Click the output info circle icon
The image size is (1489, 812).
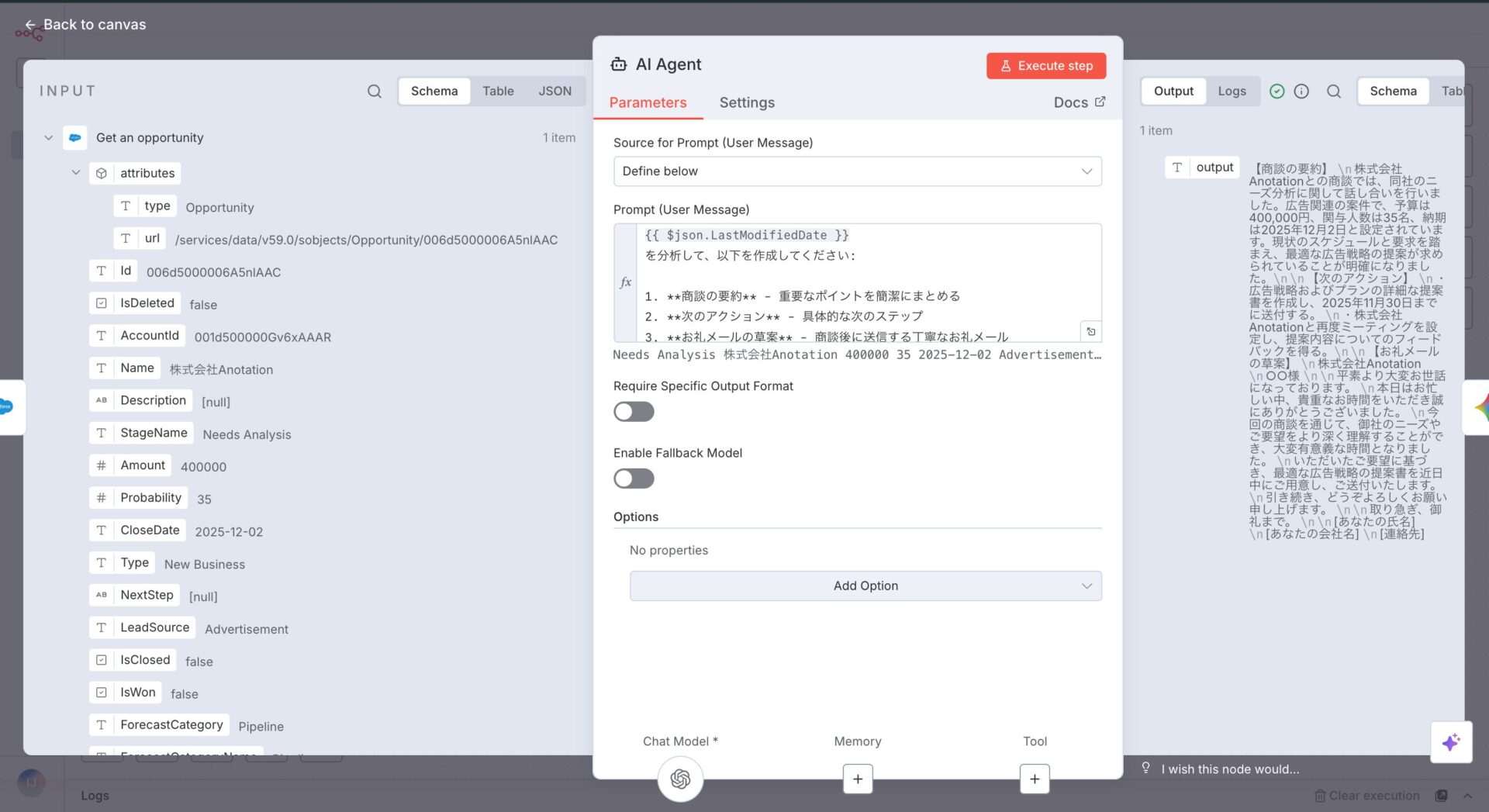pos(1301,92)
